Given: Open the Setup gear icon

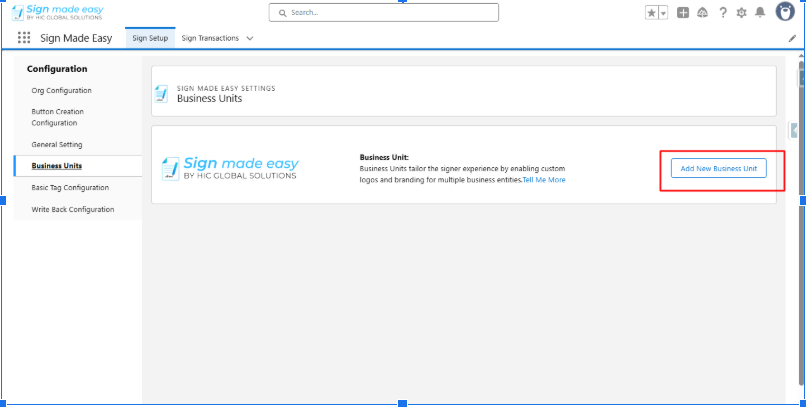Looking at the screenshot, I should (x=741, y=13).
